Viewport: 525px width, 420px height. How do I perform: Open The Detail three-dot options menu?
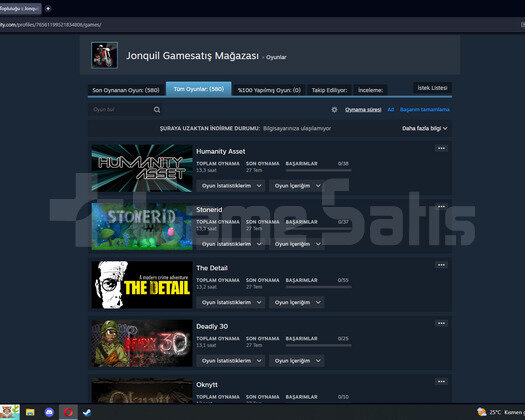point(441,265)
